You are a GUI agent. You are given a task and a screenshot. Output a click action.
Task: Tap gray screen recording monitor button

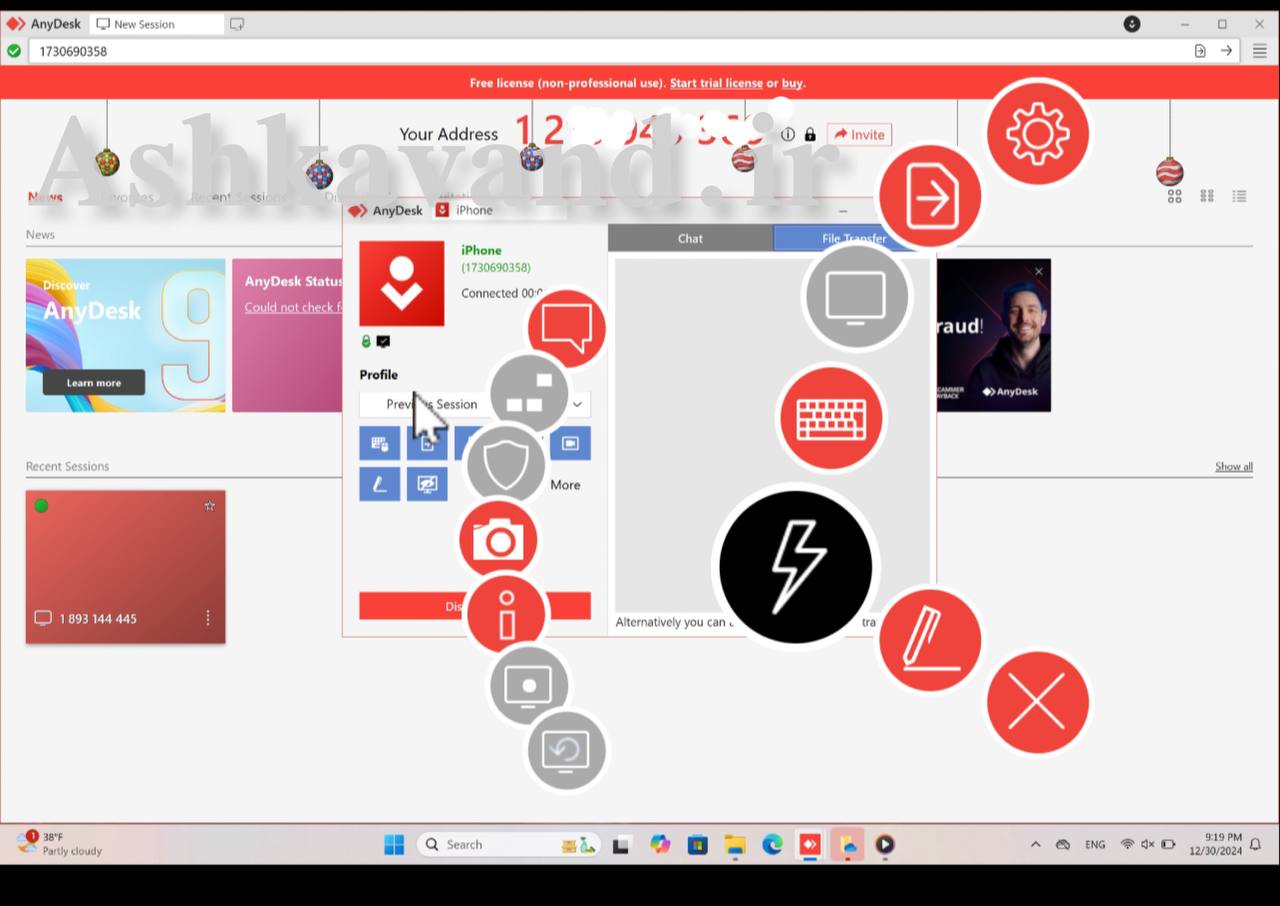coord(529,686)
